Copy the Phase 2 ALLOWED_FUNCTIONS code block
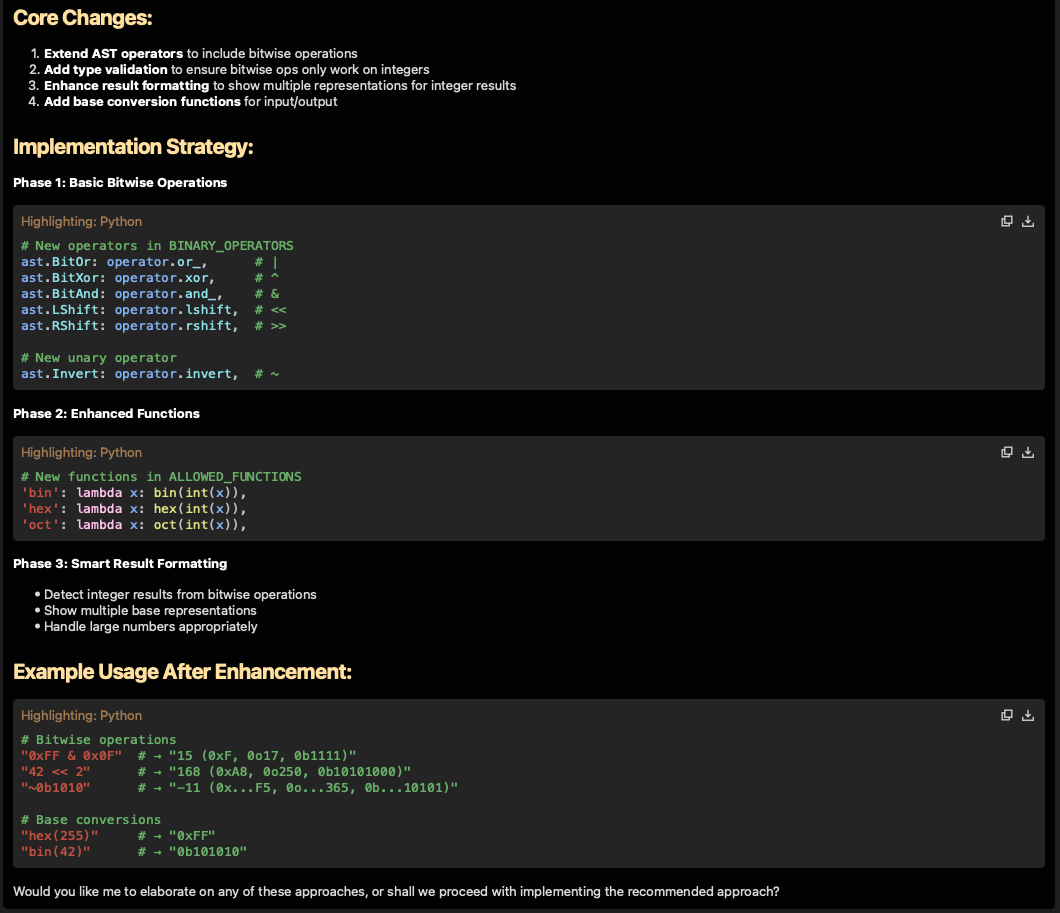Screen dimensions: 1060x913 click(x=1007, y=452)
